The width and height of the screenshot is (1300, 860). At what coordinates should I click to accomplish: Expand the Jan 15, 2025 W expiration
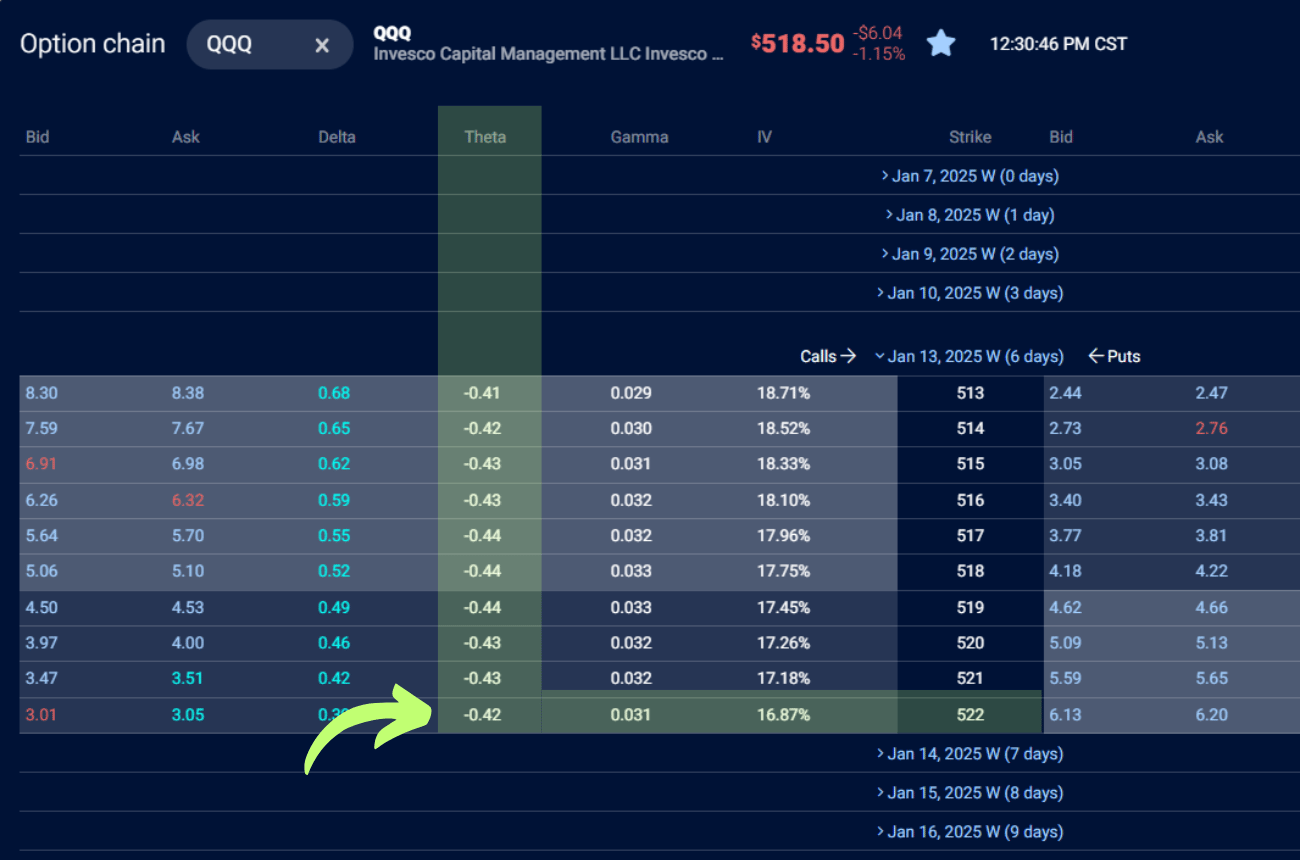(x=969, y=793)
